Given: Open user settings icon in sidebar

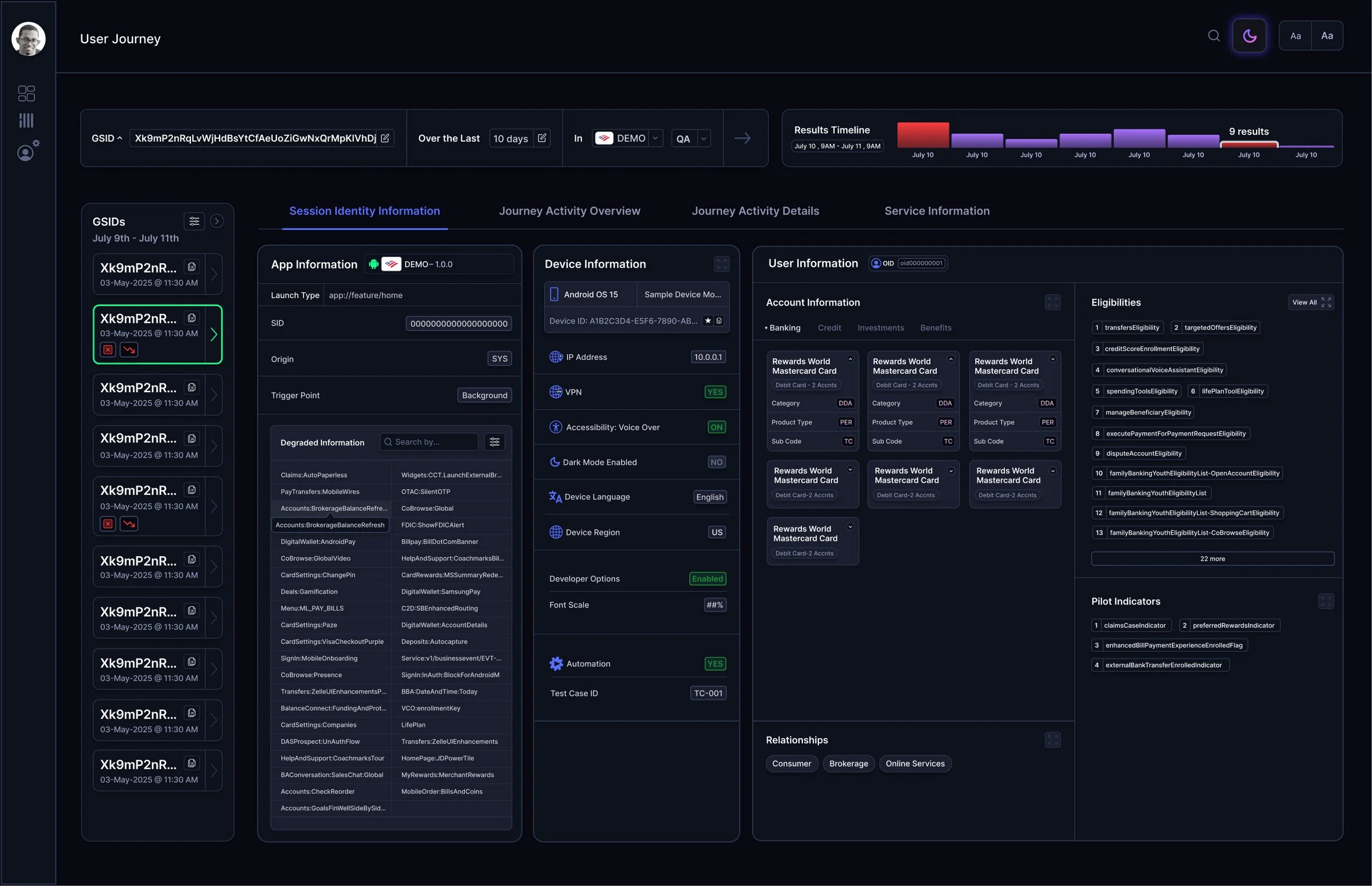Looking at the screenshot, I should (27, 151).
